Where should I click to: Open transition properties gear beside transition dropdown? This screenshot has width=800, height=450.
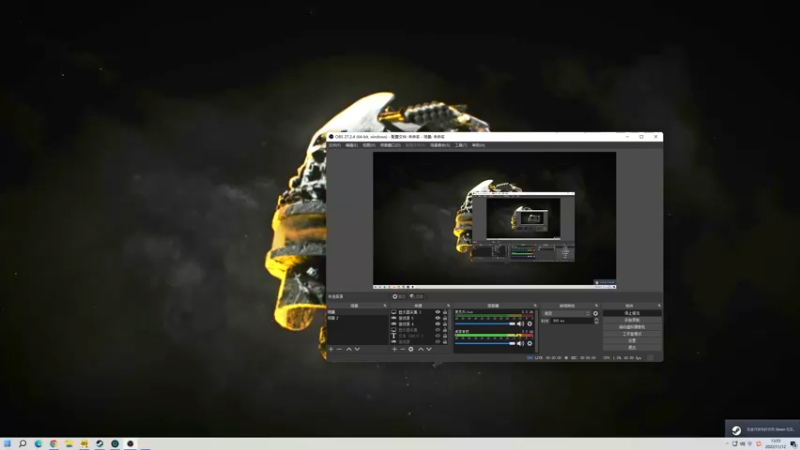(x=595, y=313)
